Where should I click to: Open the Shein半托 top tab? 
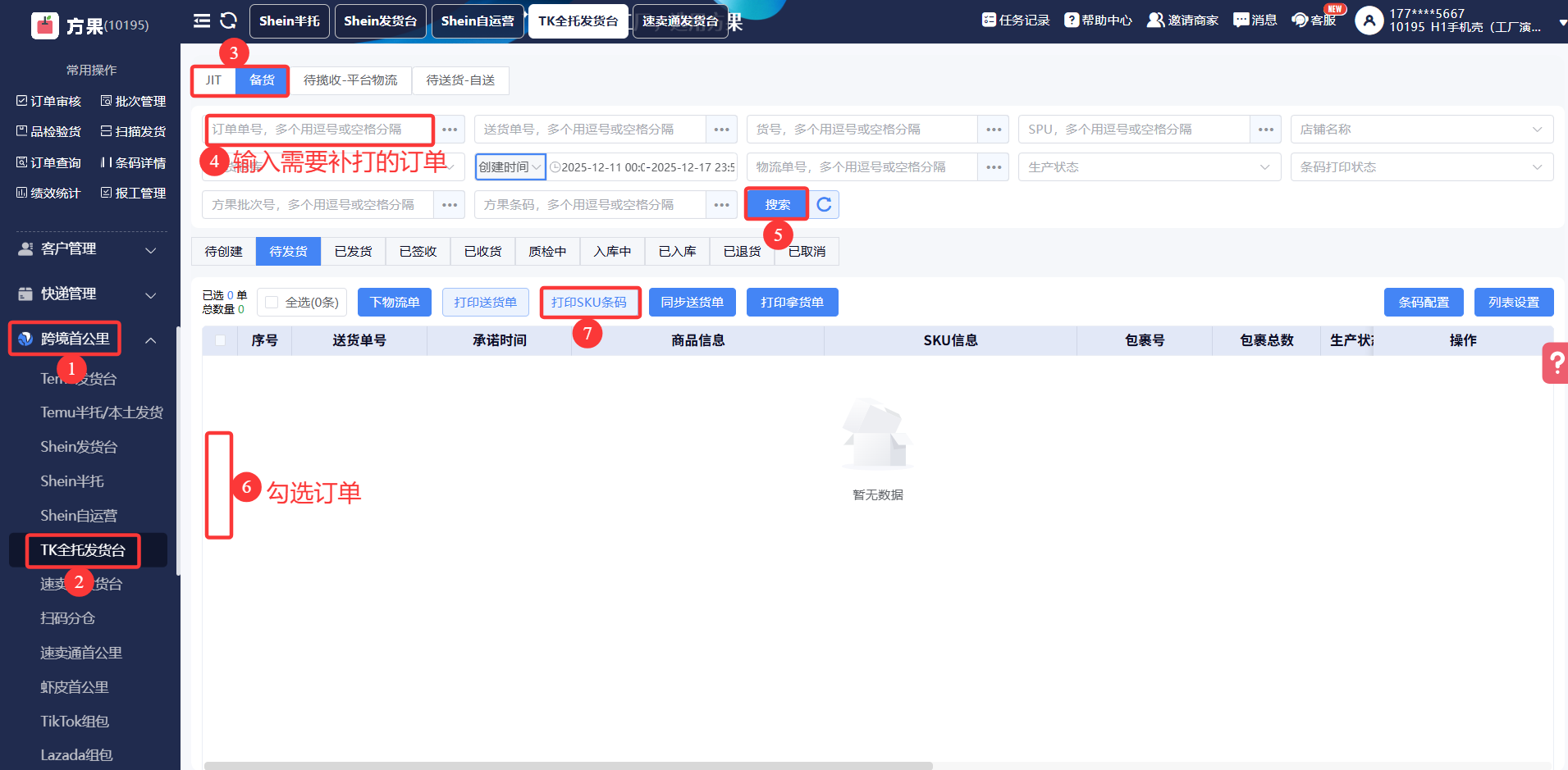pos(289,21)
